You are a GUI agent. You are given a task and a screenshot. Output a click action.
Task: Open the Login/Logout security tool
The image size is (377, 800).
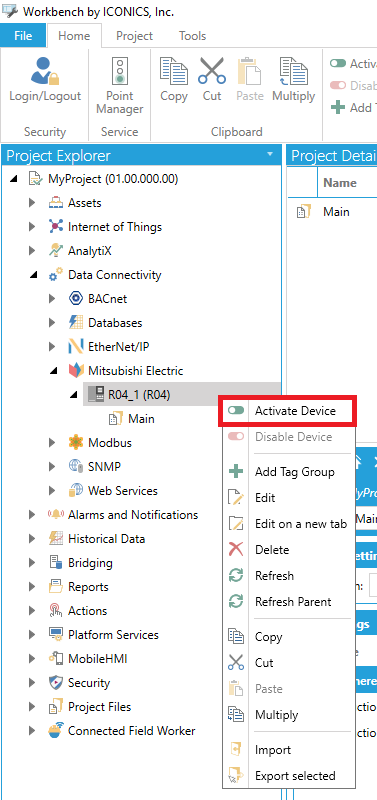(x=45, y=80)
